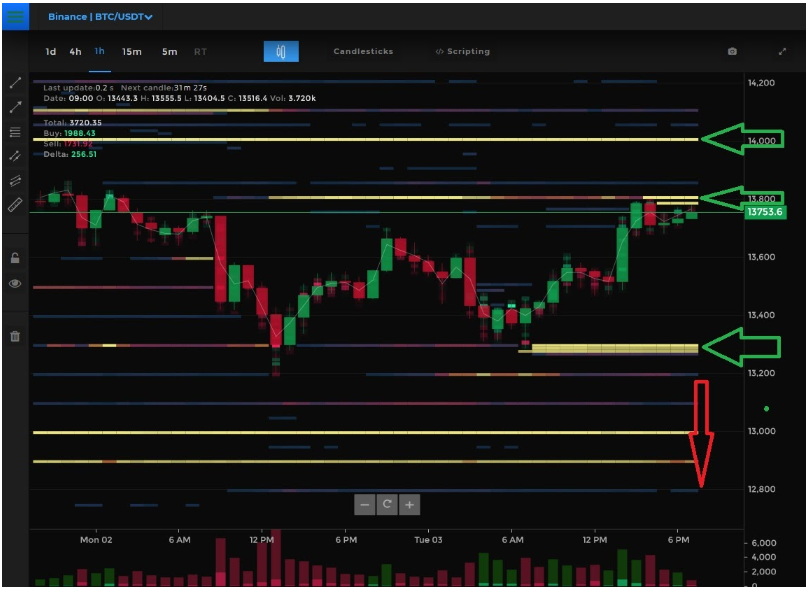
Task: Switch to the 15m timeframe
Action: pos(131,52)
